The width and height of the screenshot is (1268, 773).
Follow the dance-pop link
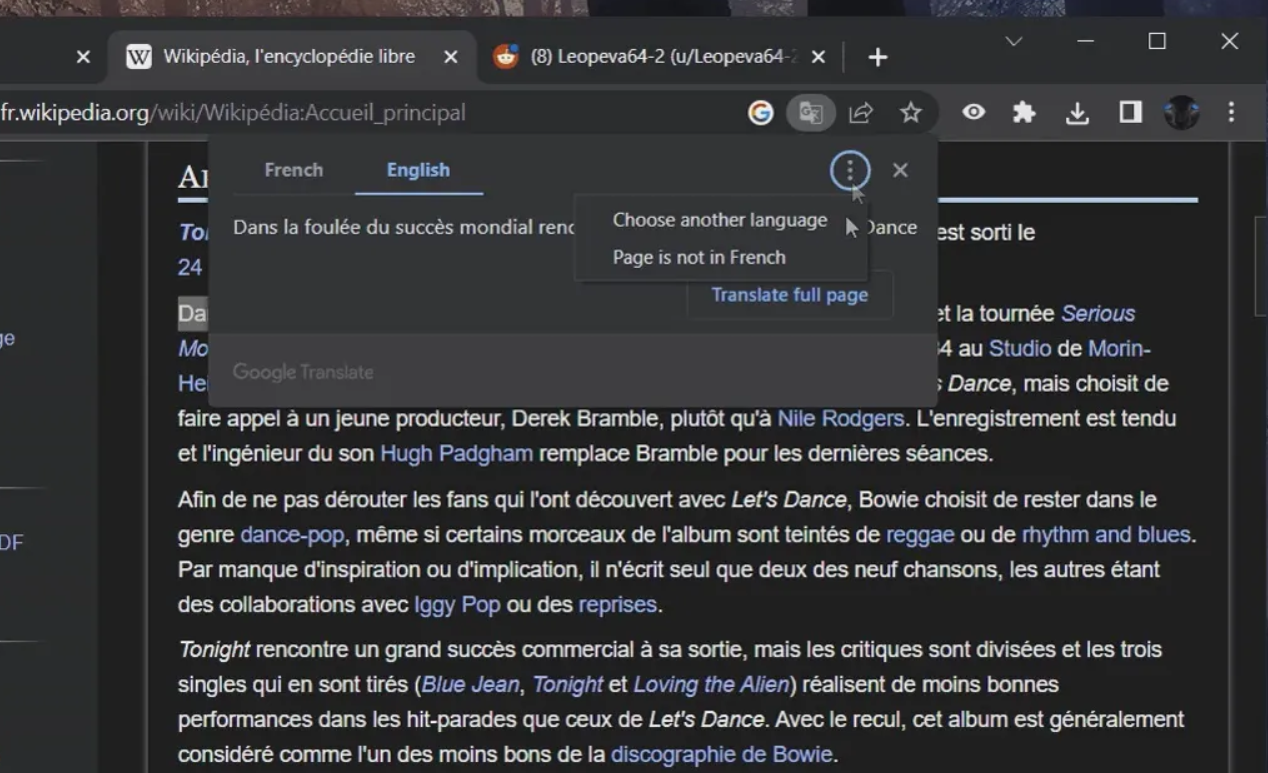click(x=294, y=535)
